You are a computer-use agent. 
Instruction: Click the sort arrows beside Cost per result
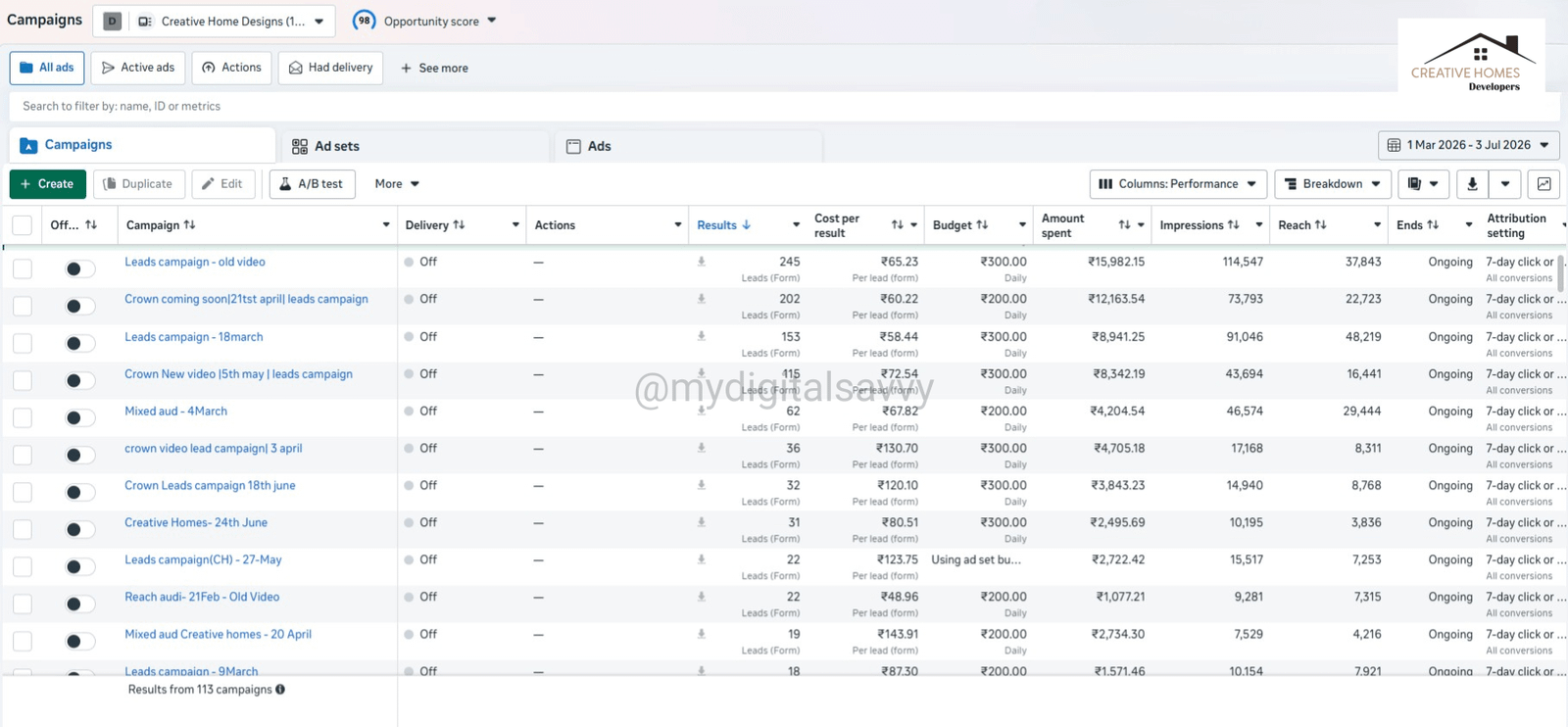click(897, 225)
